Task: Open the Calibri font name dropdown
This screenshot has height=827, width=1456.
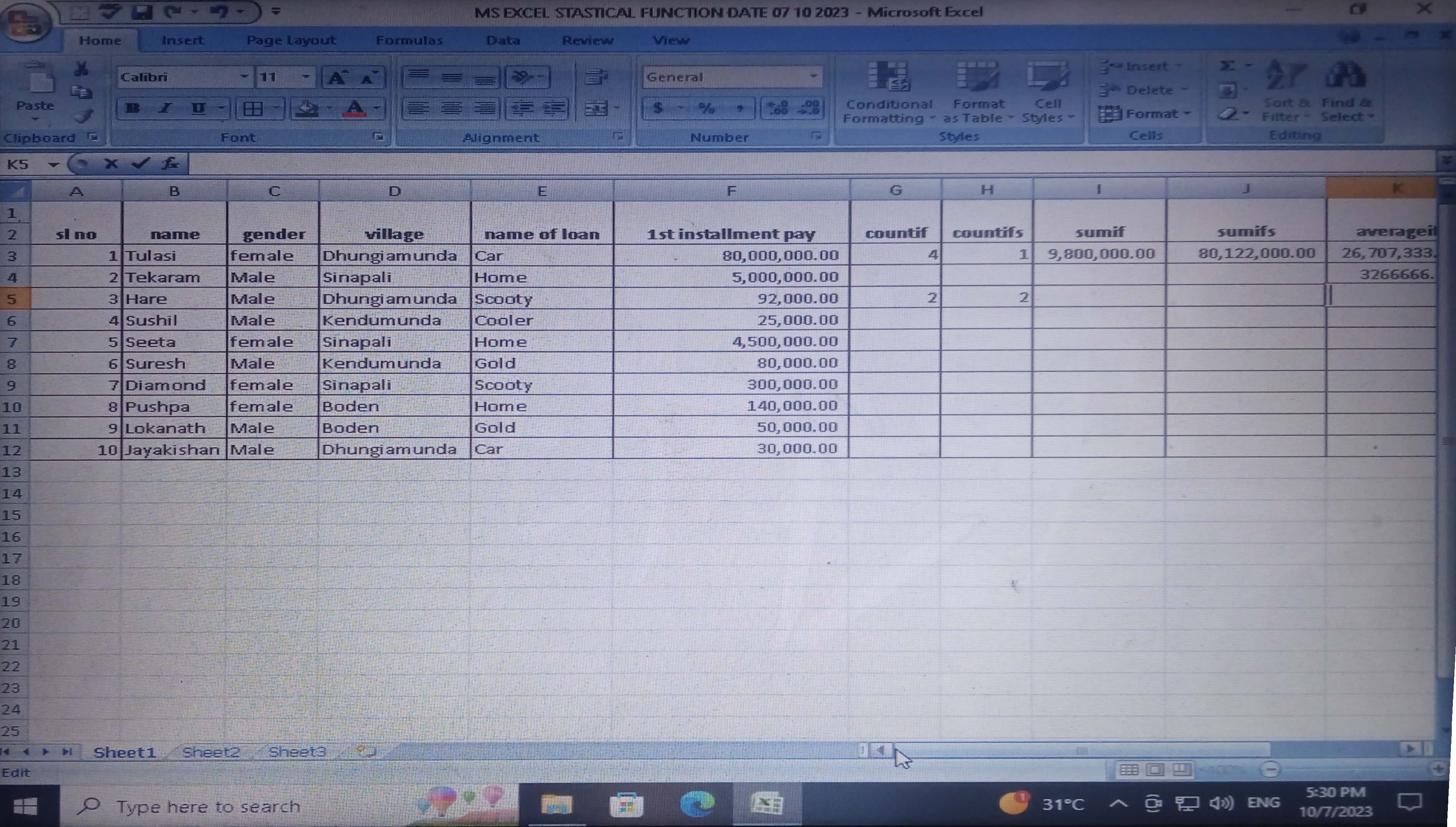Action: [x=244, y=77]
